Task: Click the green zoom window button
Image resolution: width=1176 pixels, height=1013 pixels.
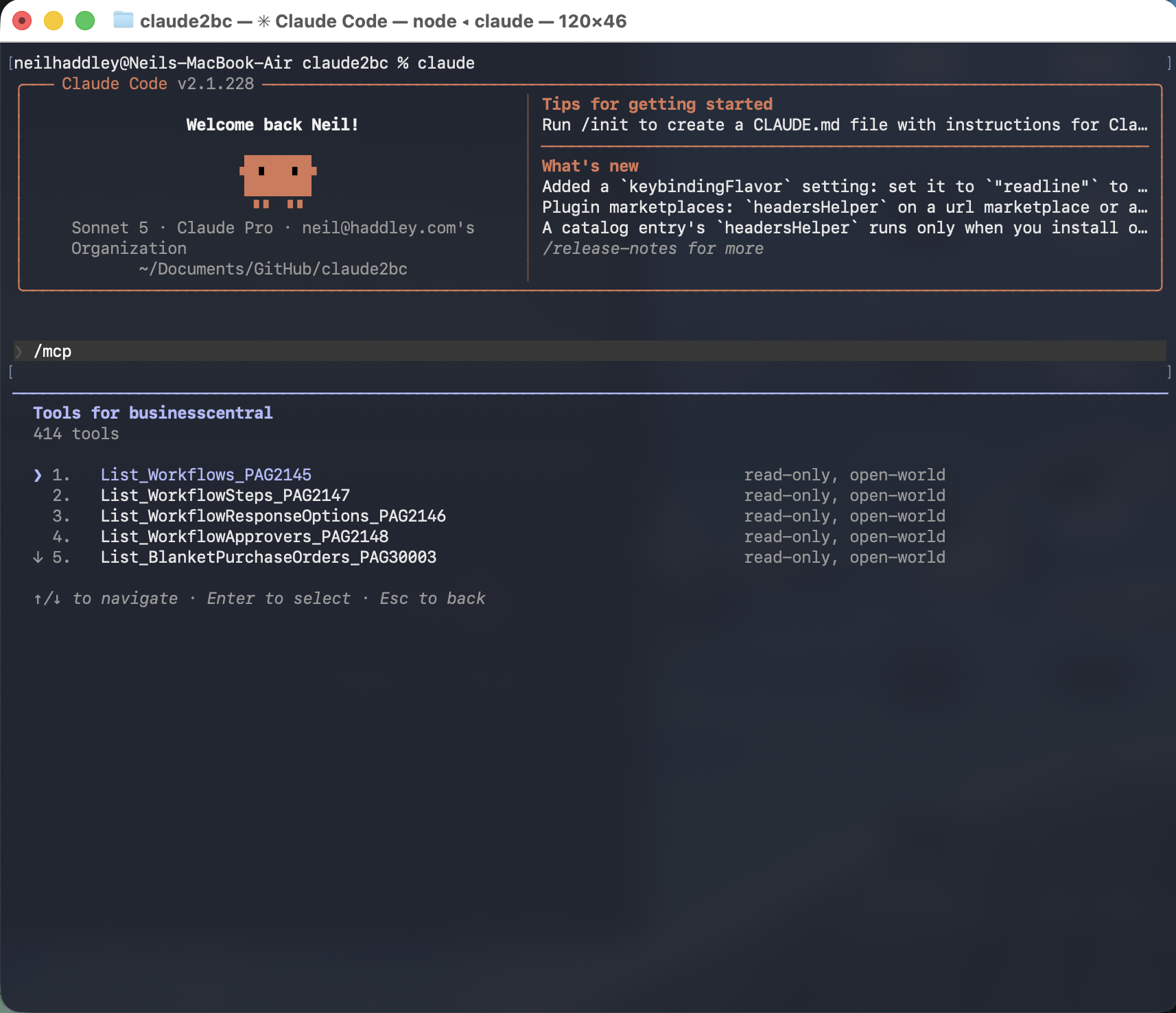Action: click(x=85, y=21)
